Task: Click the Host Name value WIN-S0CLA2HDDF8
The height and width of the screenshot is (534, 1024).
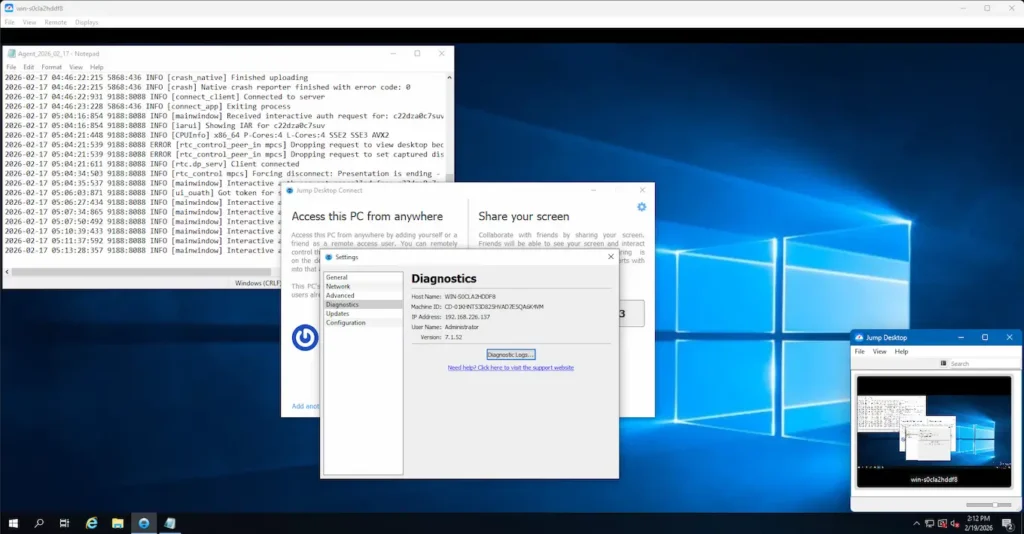Action: point(470,296)
